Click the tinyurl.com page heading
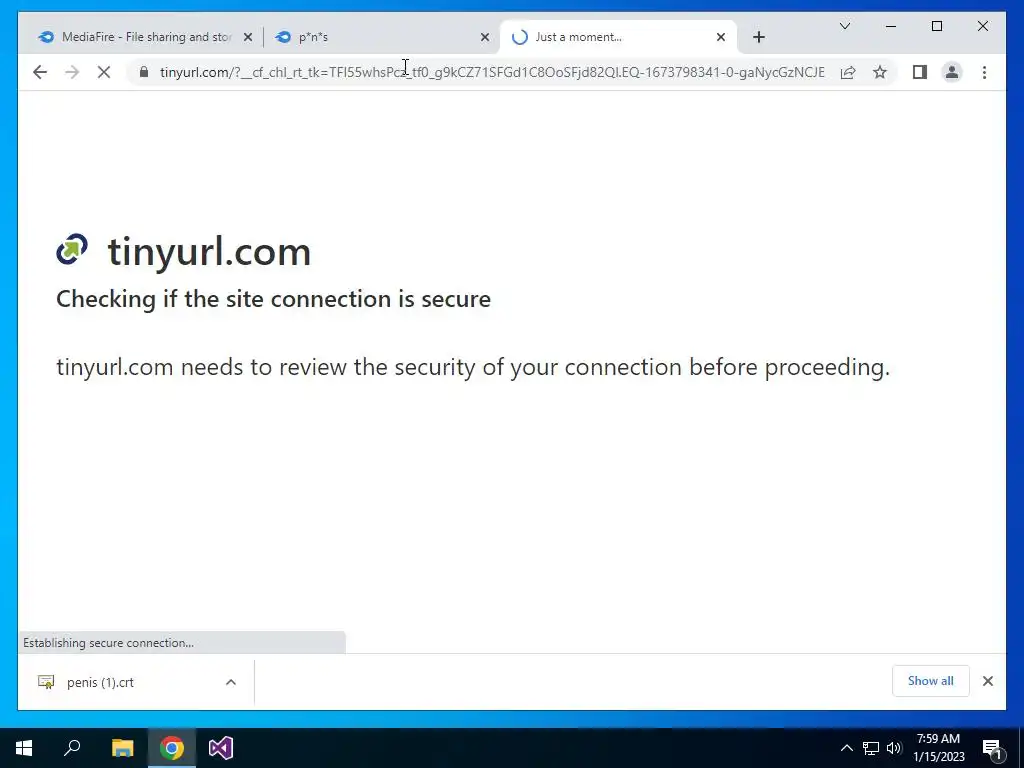1024x768 pixels. click(x=209, y=252)
